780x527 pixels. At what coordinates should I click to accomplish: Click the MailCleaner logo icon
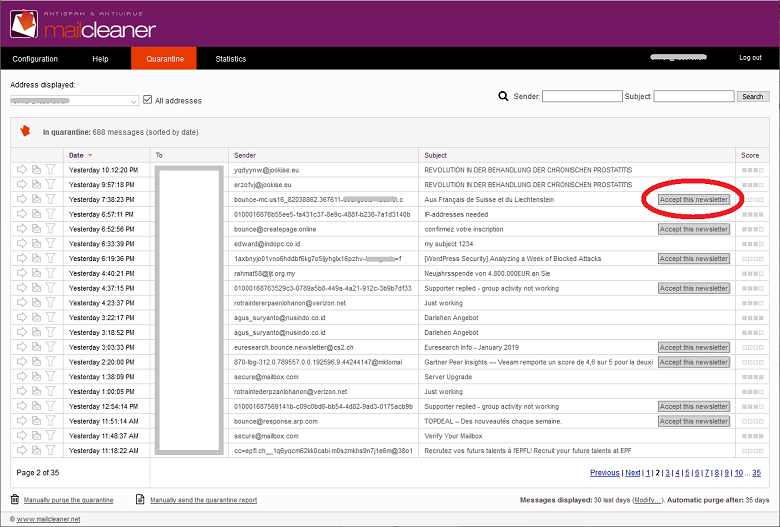click(24, 23)
